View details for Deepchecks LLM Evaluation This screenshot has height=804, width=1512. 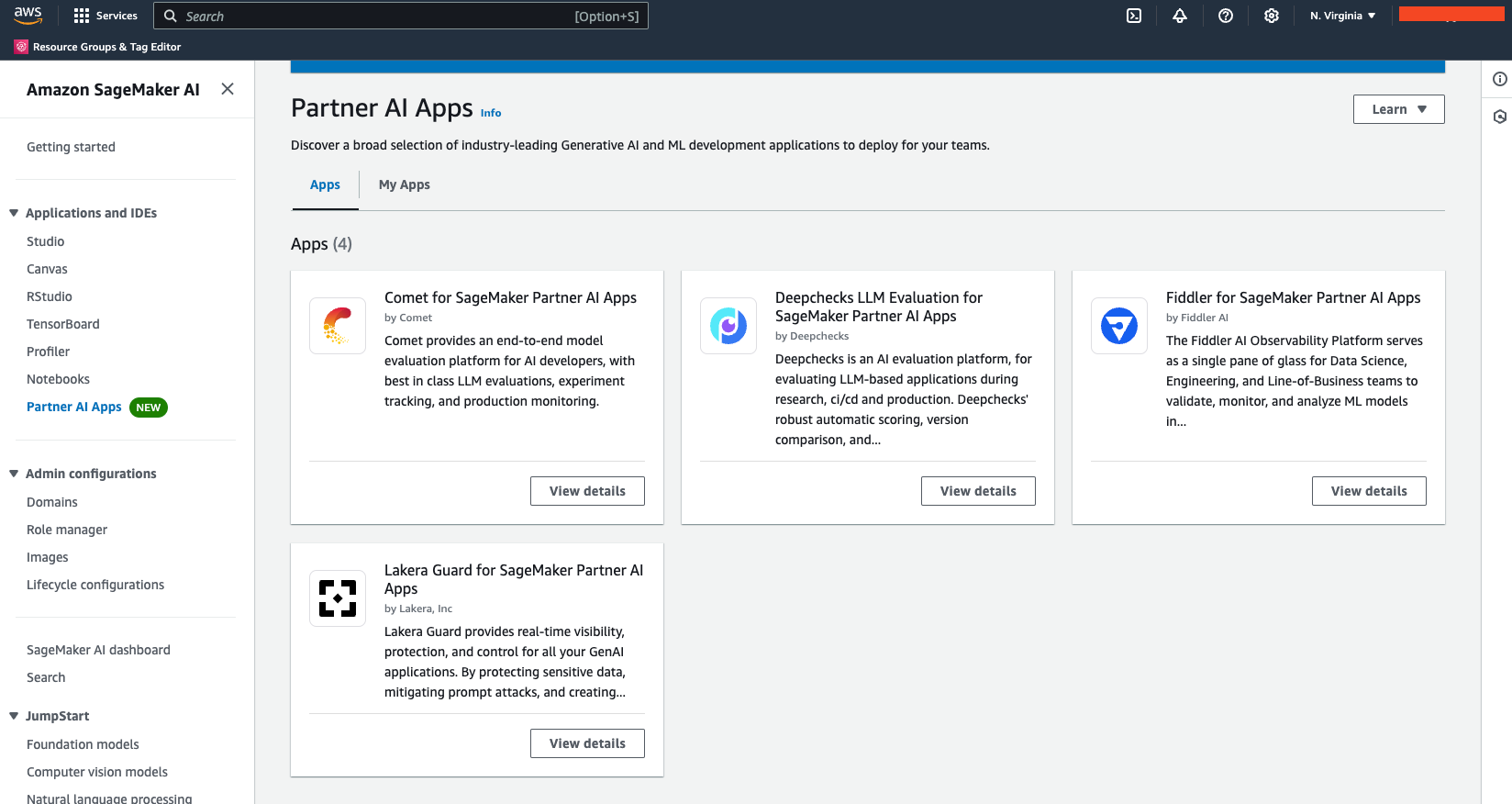[x=978, y=491]
